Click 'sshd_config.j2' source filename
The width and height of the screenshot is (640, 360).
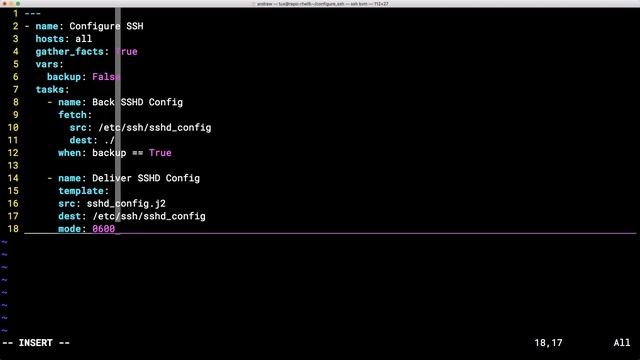click(x=126, y=203)
